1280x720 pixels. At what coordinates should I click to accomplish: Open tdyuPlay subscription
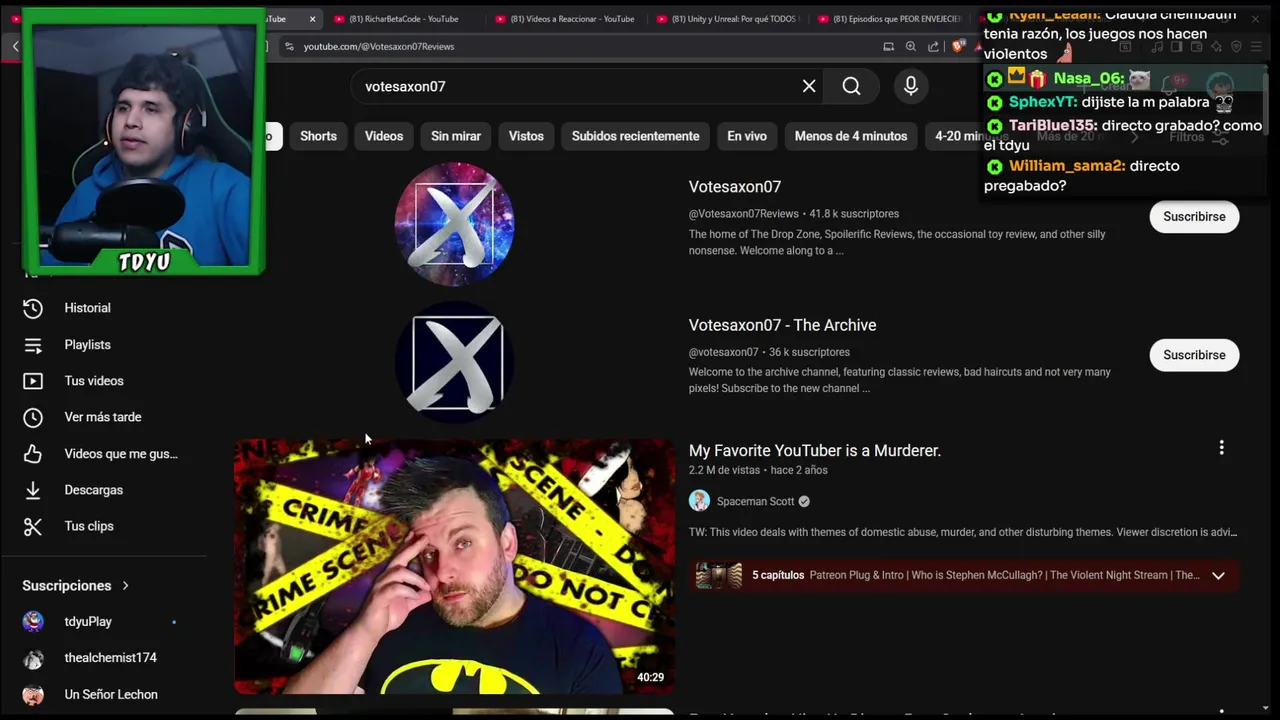pos(88,622)
